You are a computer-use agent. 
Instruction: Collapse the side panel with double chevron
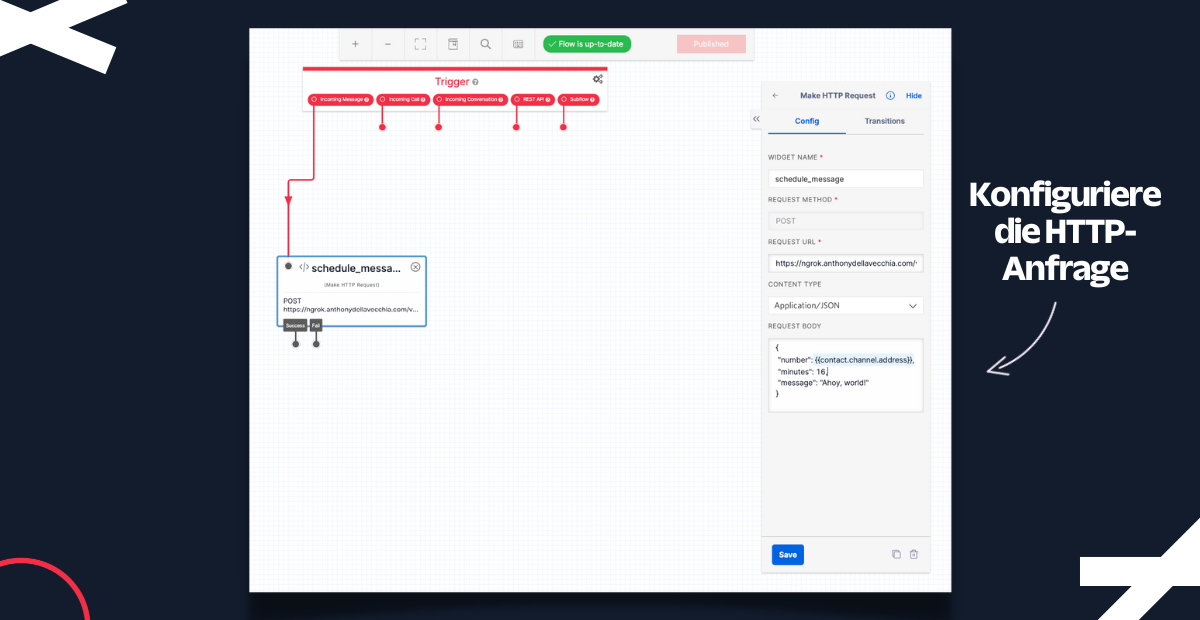[756, 119]
